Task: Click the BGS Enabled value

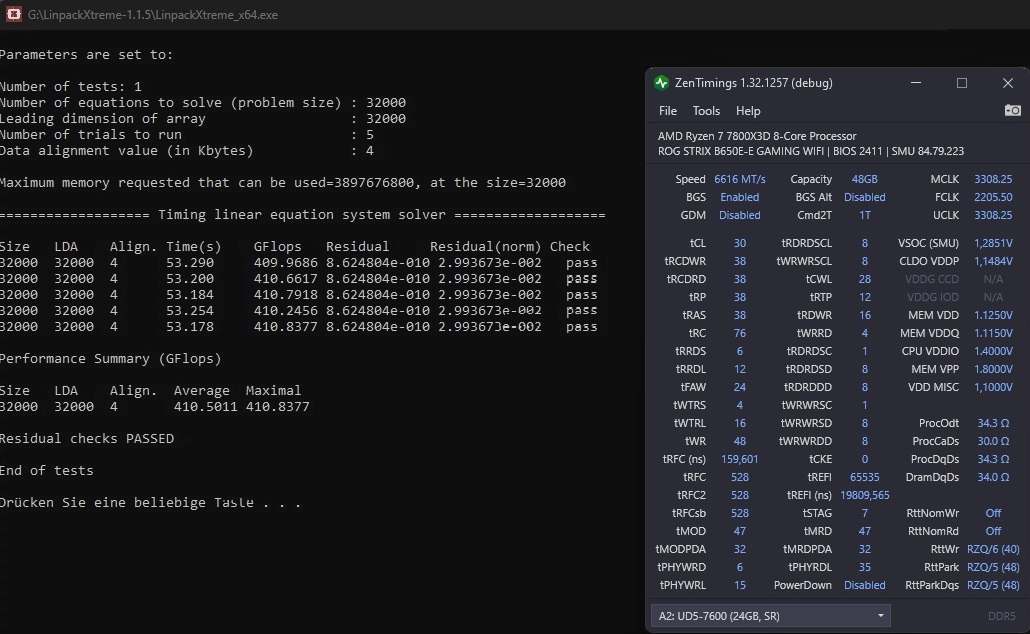Action: pyautogui.click(x=740, y=197)
